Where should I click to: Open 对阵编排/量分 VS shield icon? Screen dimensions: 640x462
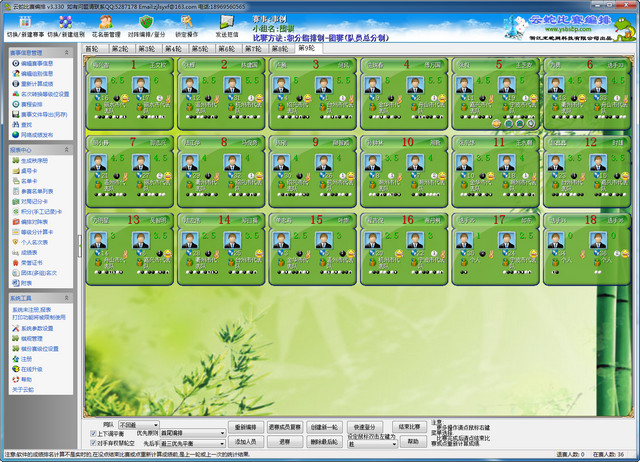tap(146, 27)
